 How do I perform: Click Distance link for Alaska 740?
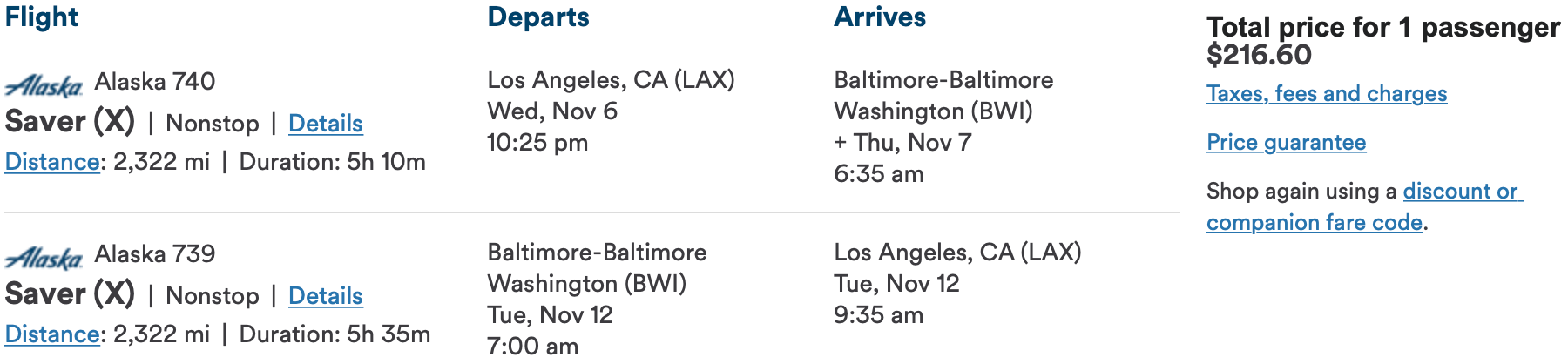pos(52,162)
